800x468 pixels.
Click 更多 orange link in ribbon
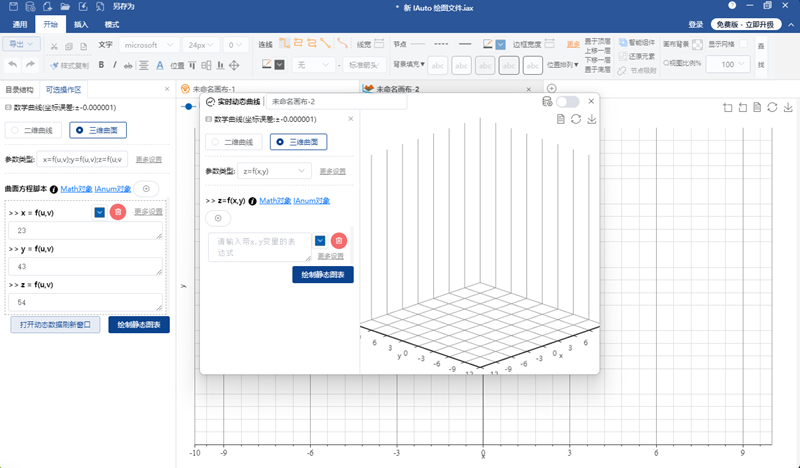pyautogui.click(x=573, y=44)
